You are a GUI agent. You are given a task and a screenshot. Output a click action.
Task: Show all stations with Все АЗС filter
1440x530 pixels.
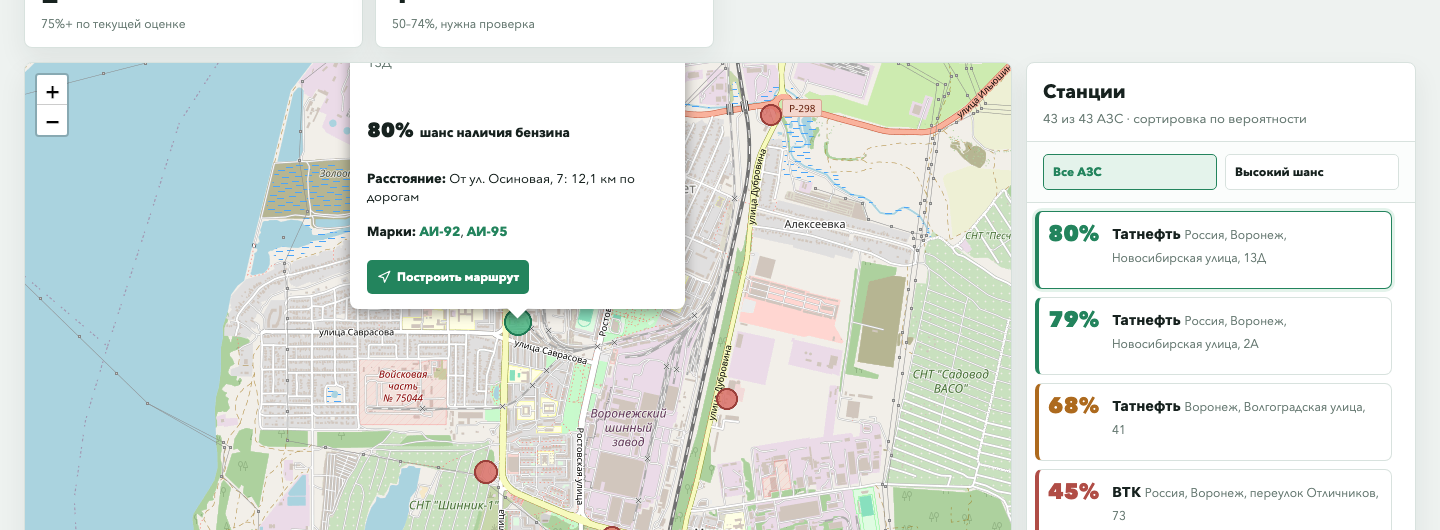pyautogui.click(x=1129, y=172)
